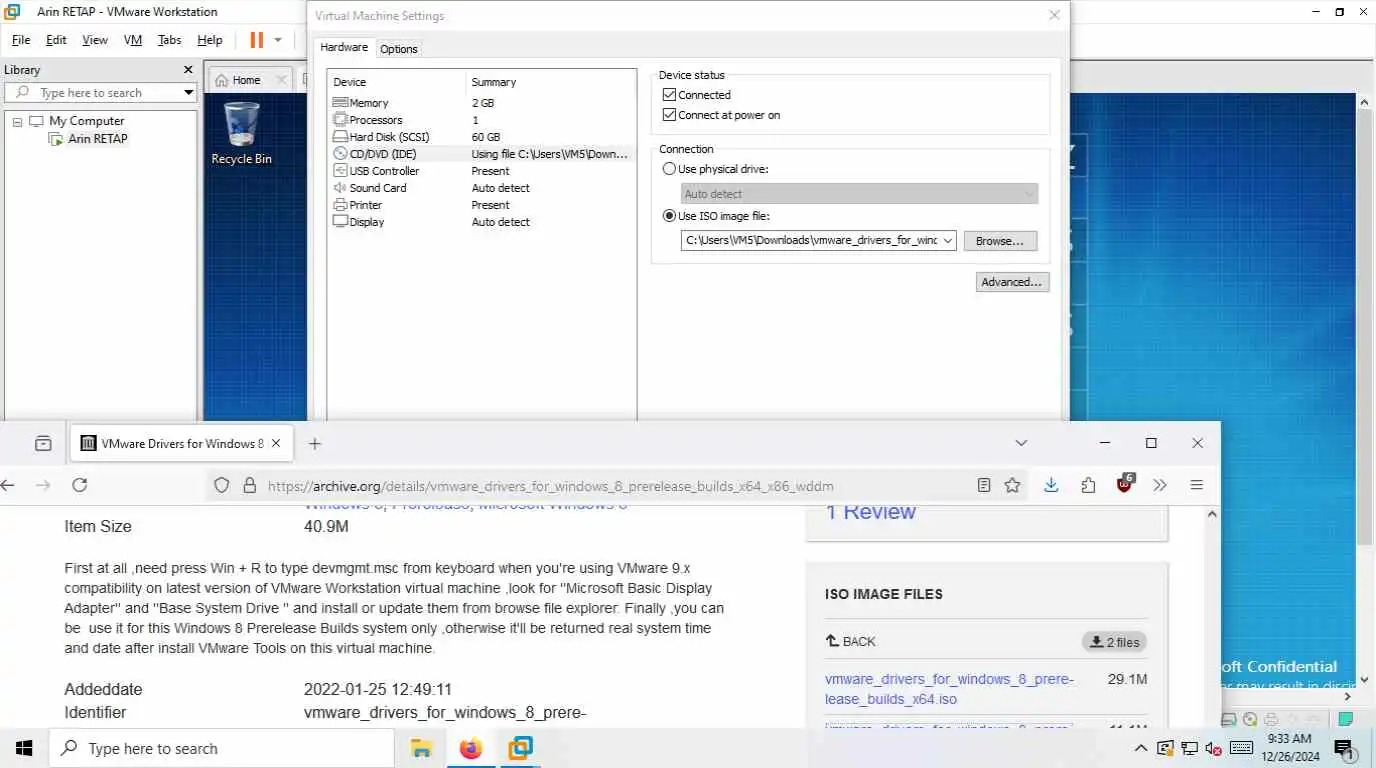Open the Firefox extensions puzzle icon
The image size is (1376, 768).
point(1088,485)
